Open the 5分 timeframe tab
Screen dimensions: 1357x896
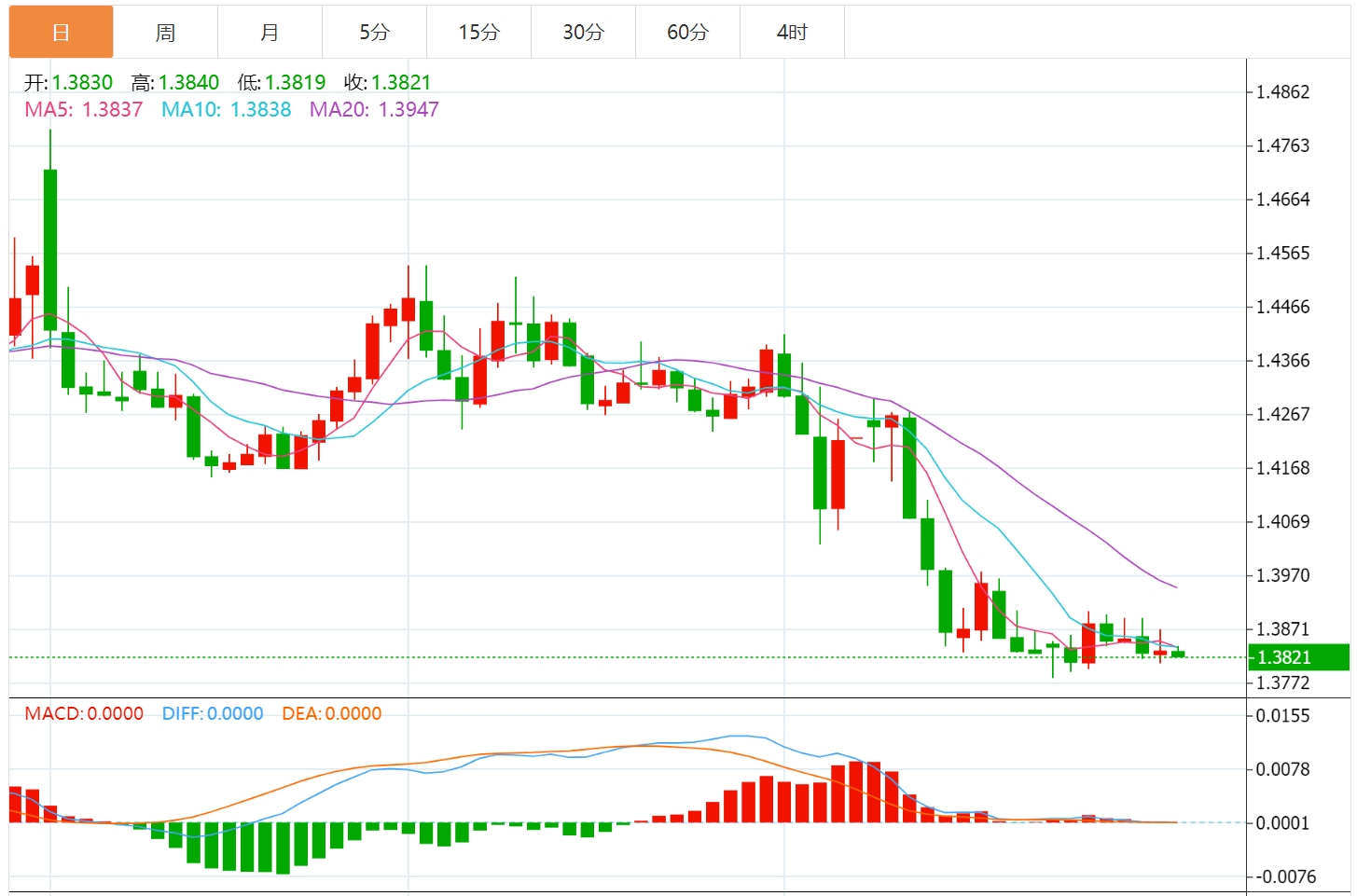375,33
